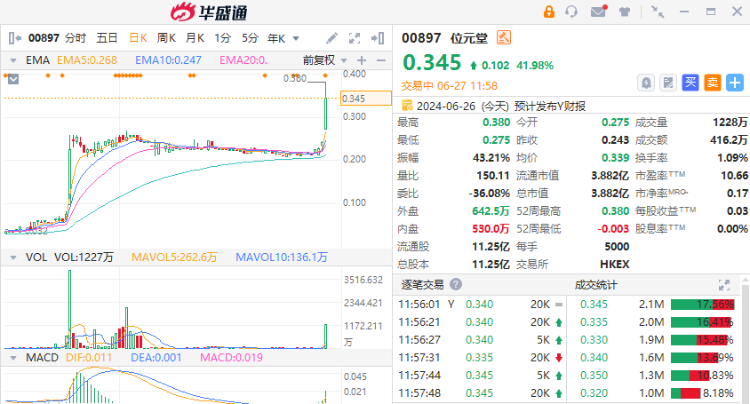Open the more periods dropdown arrow after 年K
The width and height of the screenshot is (750, 404).
click(296, 39)
